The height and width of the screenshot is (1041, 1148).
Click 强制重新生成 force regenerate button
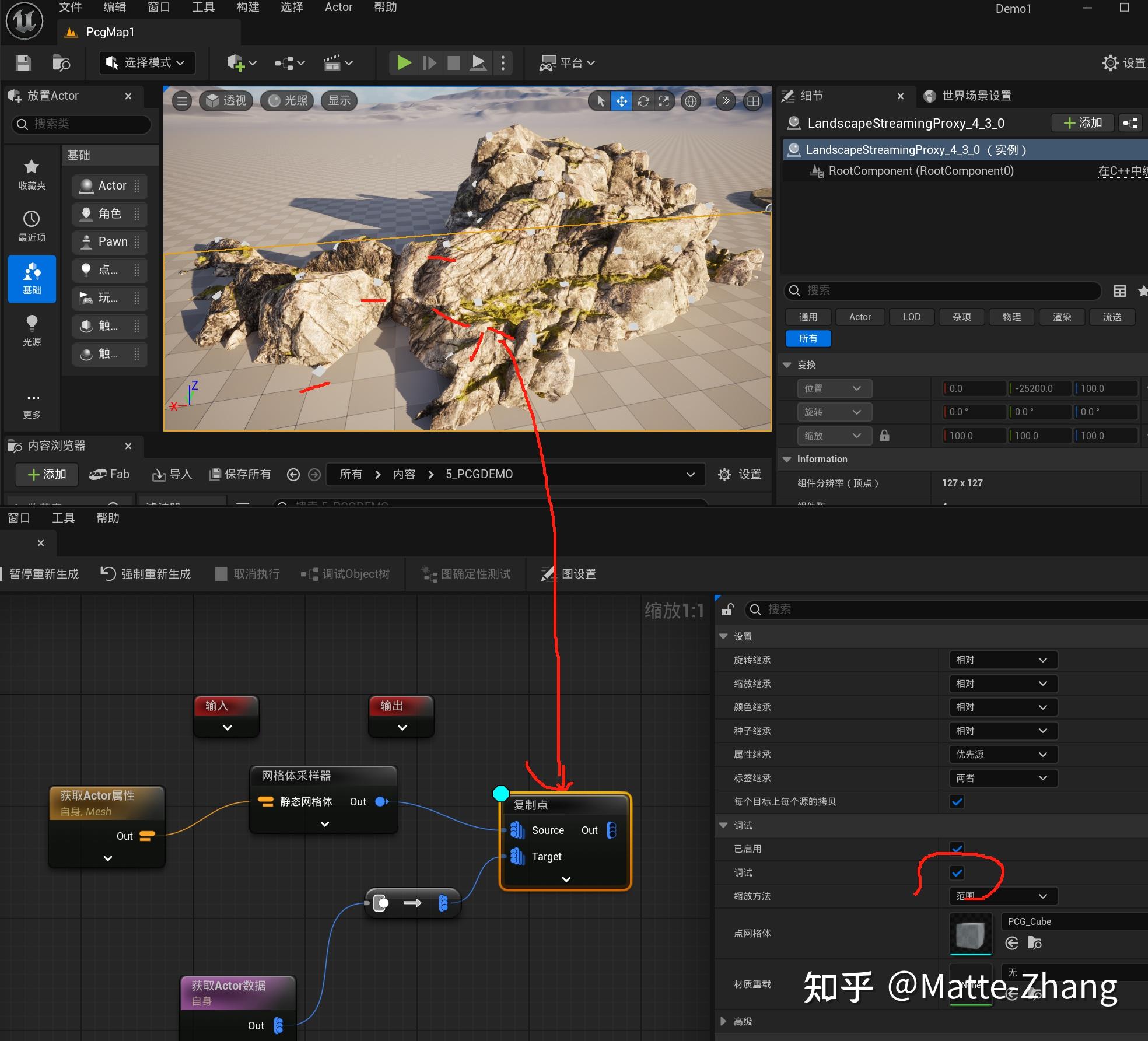(x=146, y=574)
